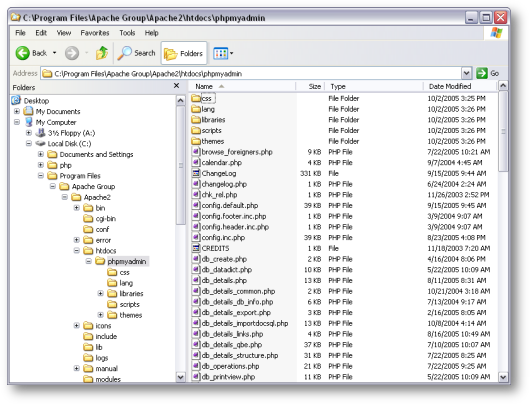Sort by Name column header
The height and width of the screenshot is (404, 530).
242,86
